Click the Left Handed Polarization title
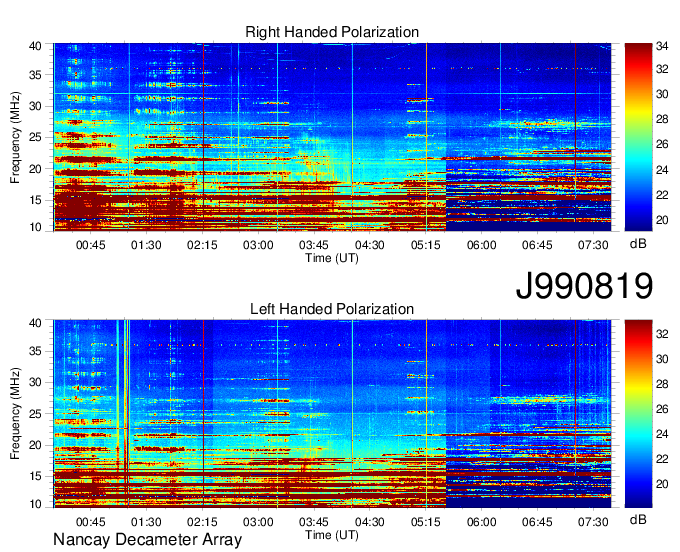Viewport: 680px width, 552px height. pos(332,309)
